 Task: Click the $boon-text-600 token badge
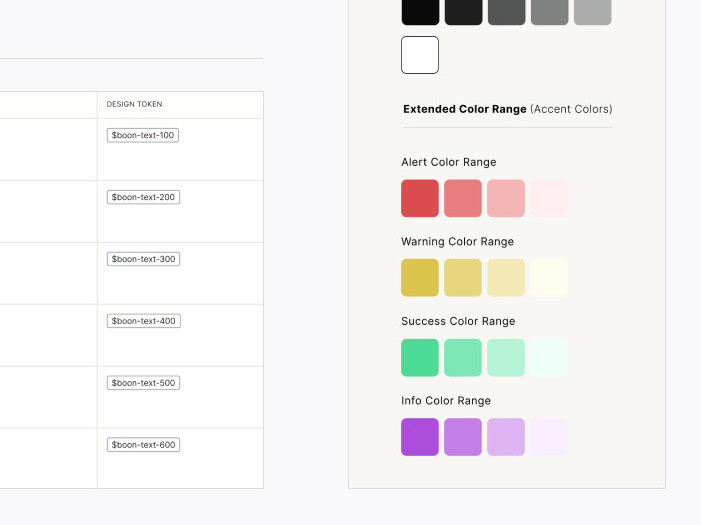tap(143, 445)
